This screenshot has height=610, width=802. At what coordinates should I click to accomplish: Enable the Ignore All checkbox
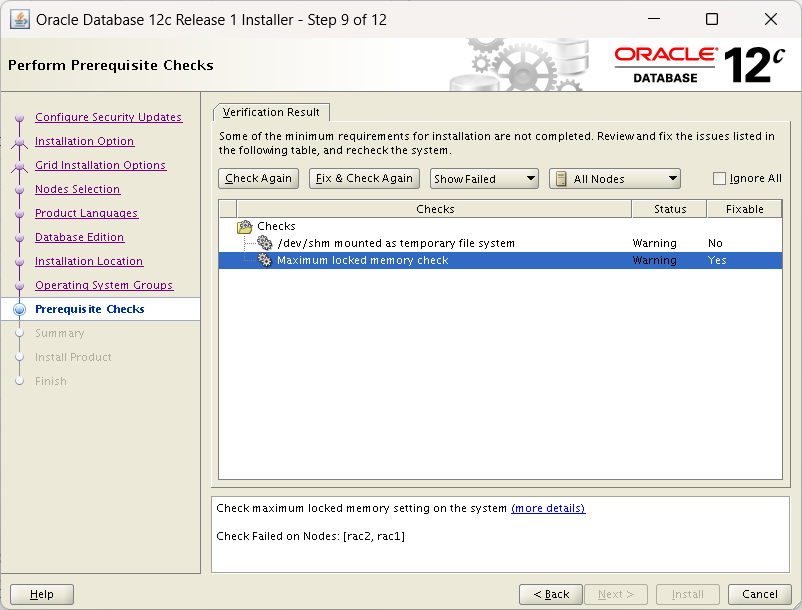[x=719, y=178]
